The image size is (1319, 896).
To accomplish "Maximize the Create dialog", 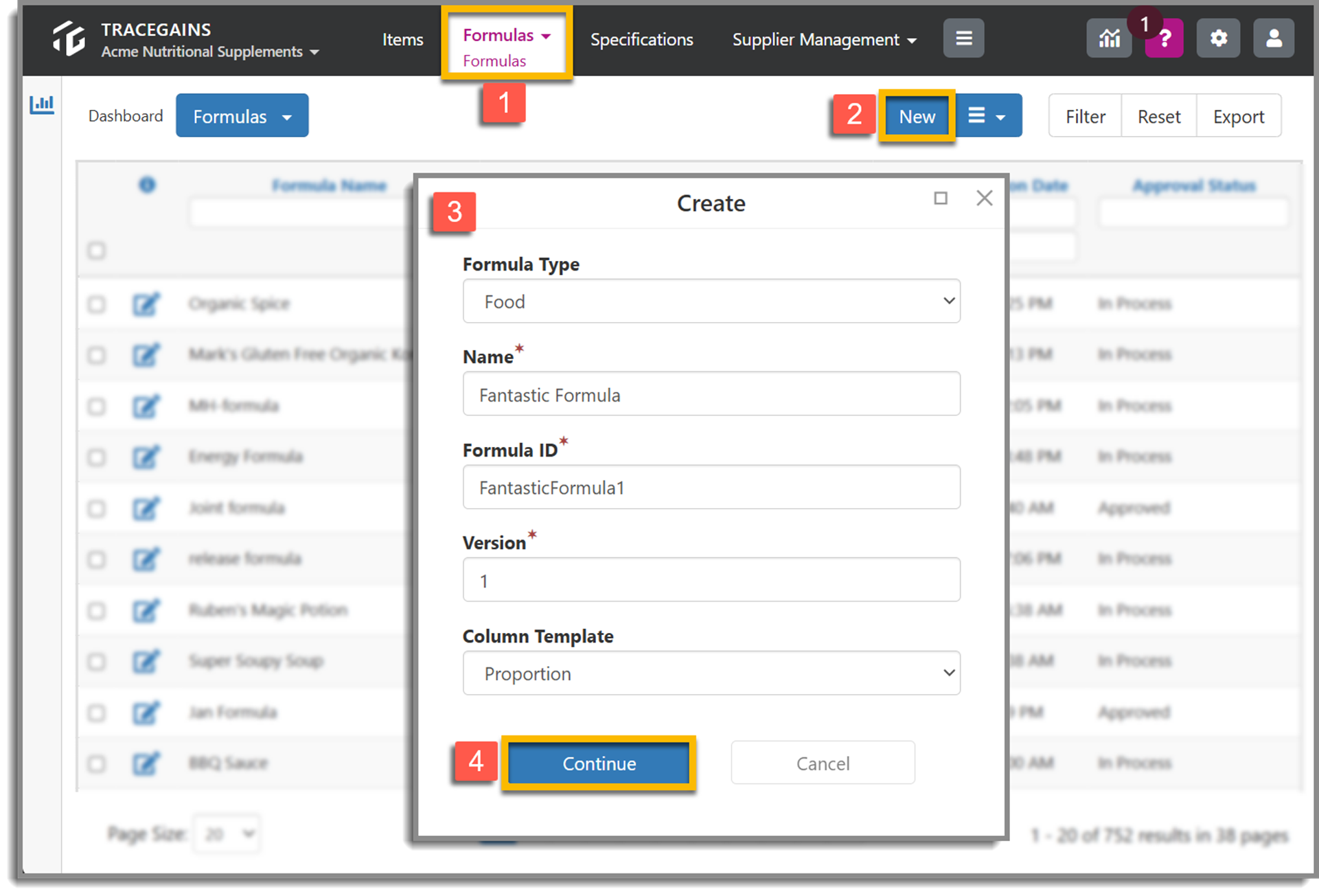I will (x=941, y=198).
